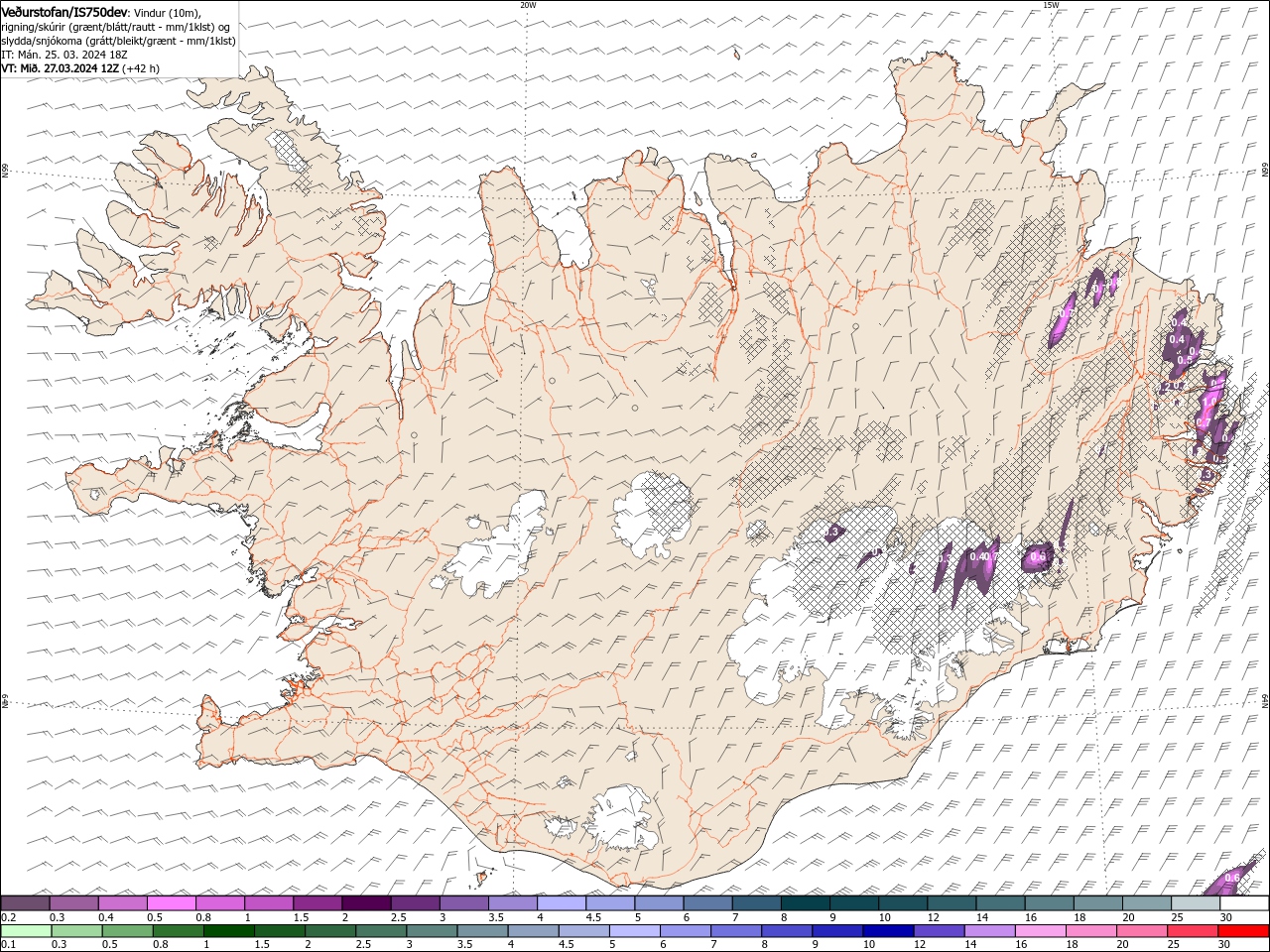Select the grey-teal snow swatch labeled 18

click(x=1098, y=903)
